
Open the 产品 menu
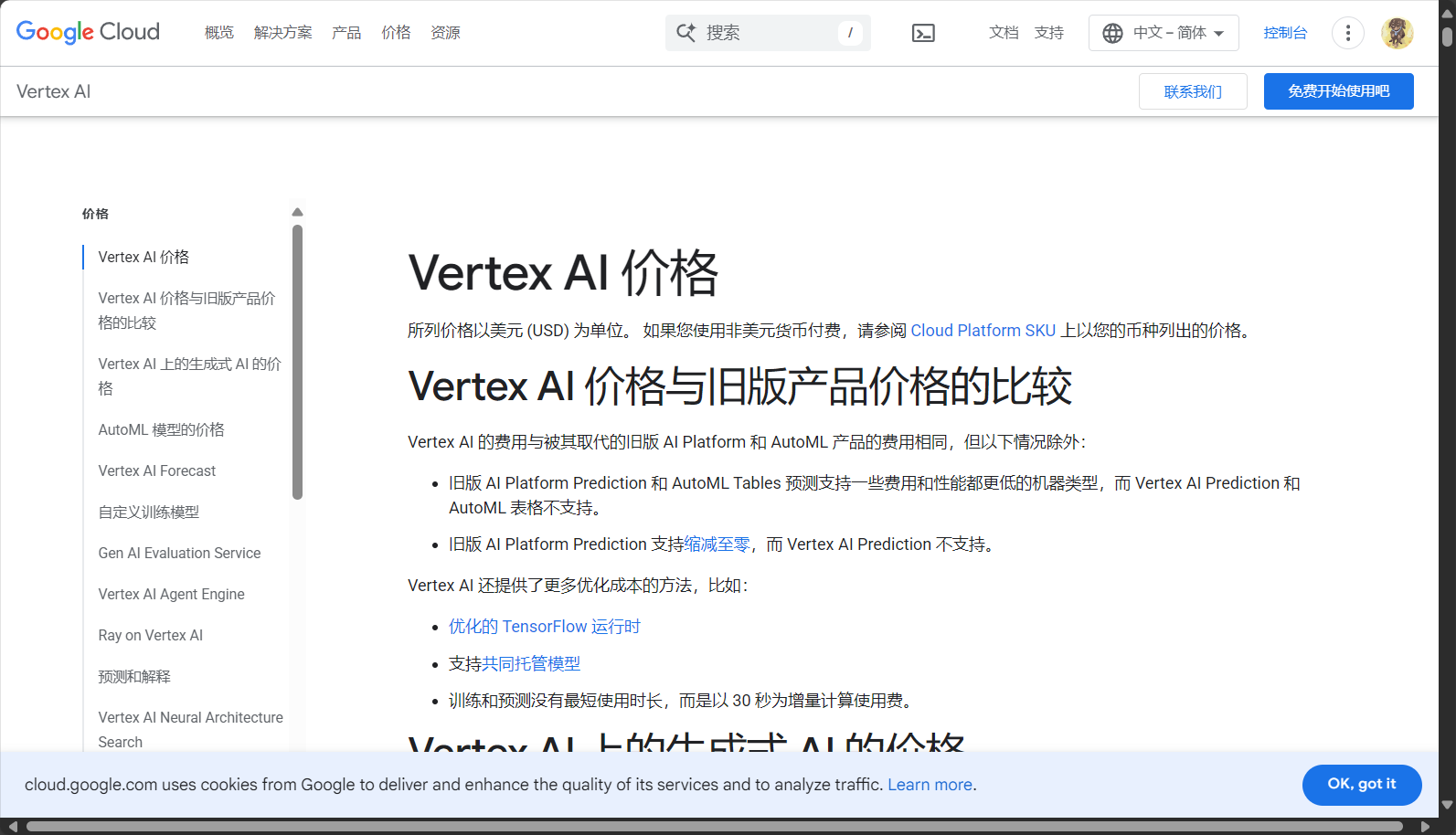tap(346, 33)
